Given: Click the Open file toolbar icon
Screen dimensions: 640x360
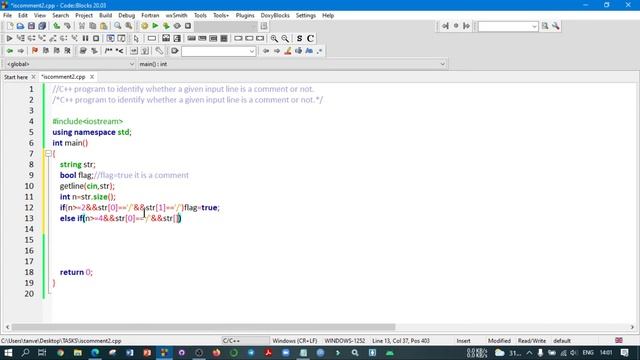Looking at the screenshot, I should [x=20, y=26].
